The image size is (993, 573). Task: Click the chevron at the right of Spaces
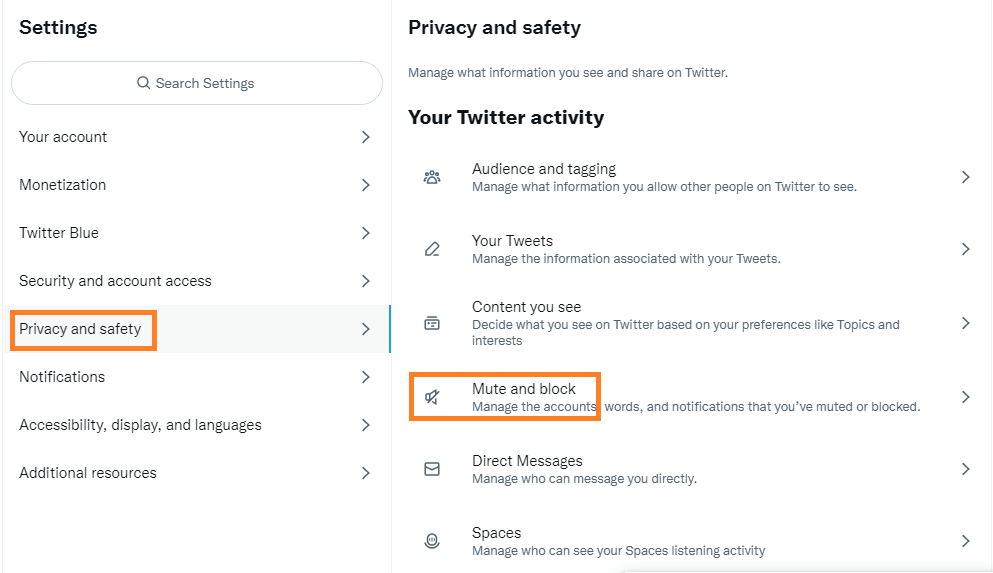[x=966, y=541]
